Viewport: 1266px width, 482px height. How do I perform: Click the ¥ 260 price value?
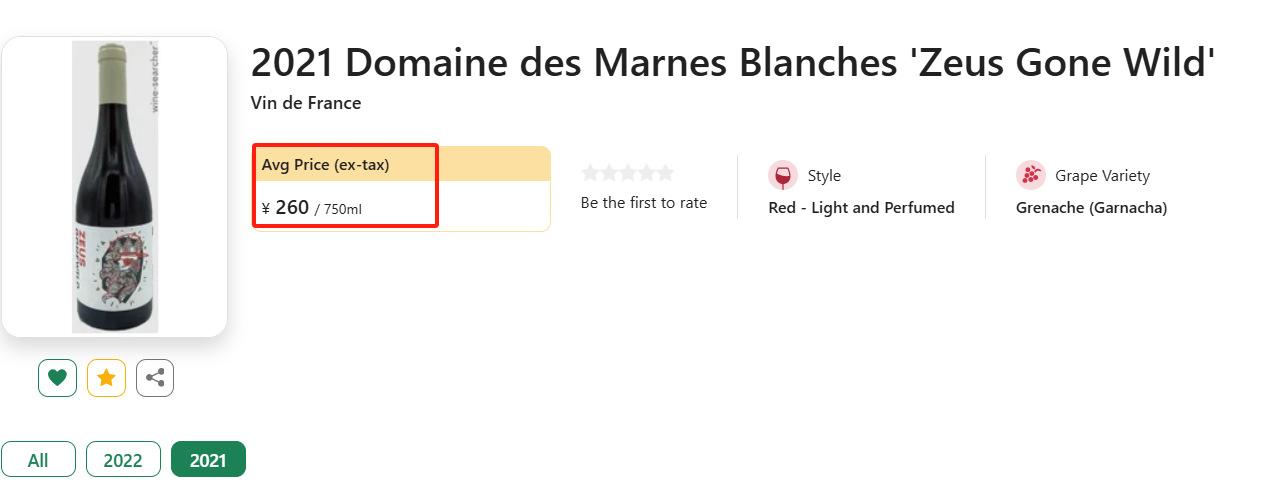click(292, 208)
